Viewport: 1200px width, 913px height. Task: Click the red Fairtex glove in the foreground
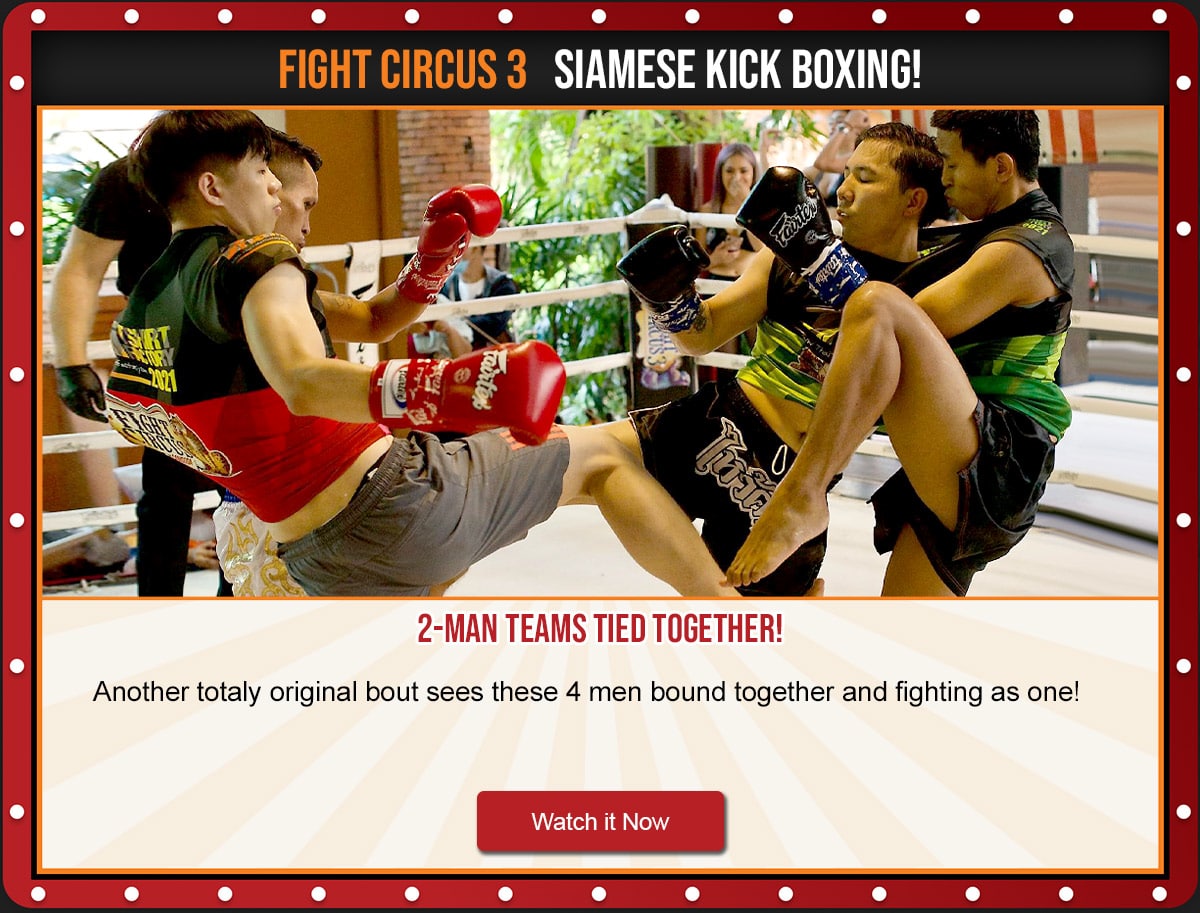coord(468,390)
